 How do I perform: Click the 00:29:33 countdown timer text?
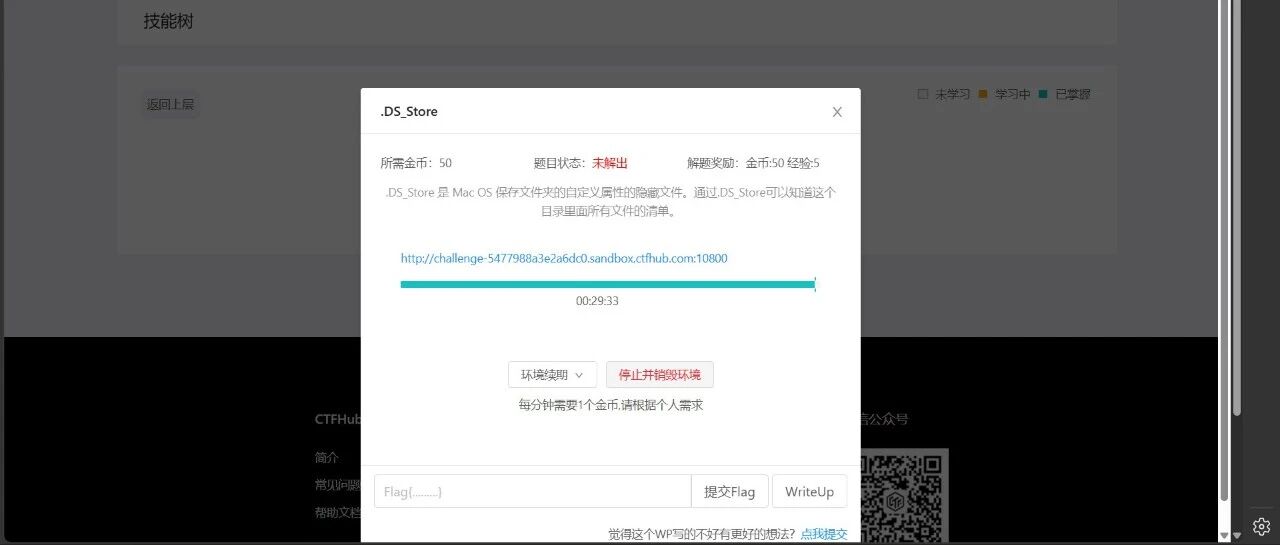(x=597, y=301)
